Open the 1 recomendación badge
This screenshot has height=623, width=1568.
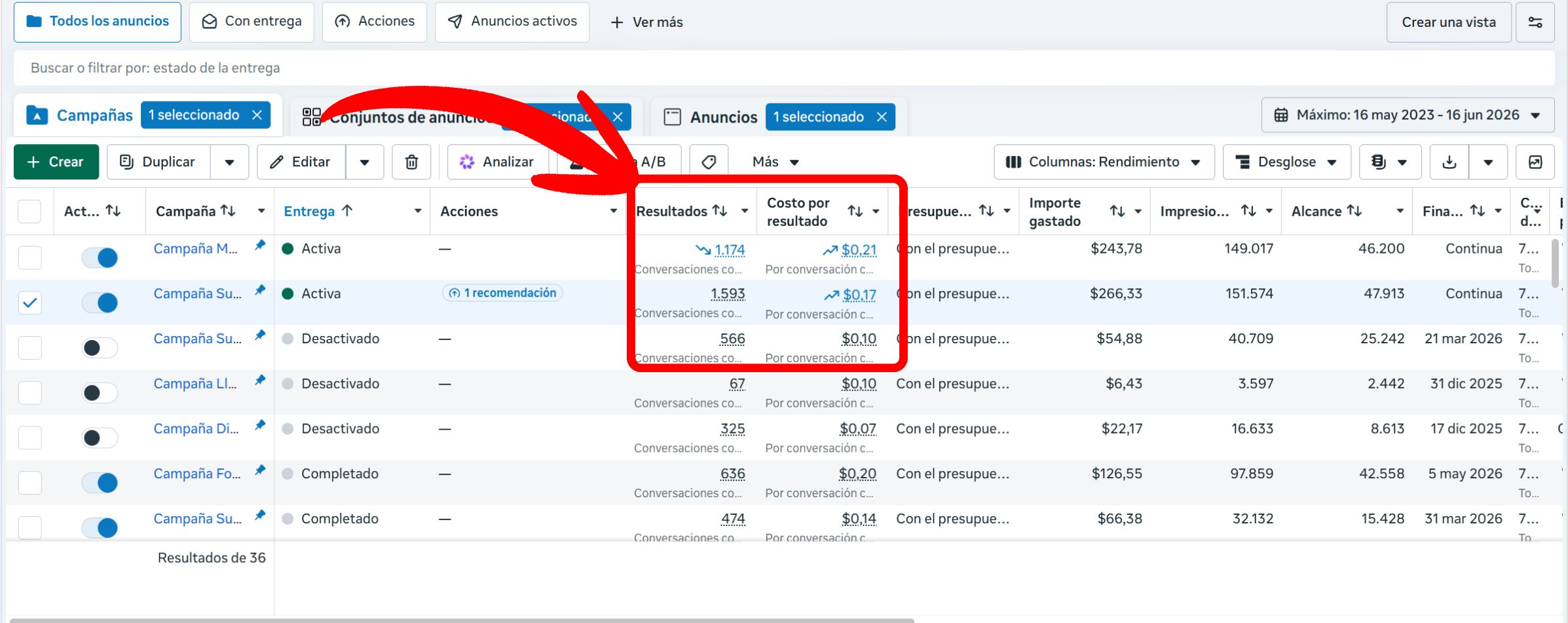[502, 293]
